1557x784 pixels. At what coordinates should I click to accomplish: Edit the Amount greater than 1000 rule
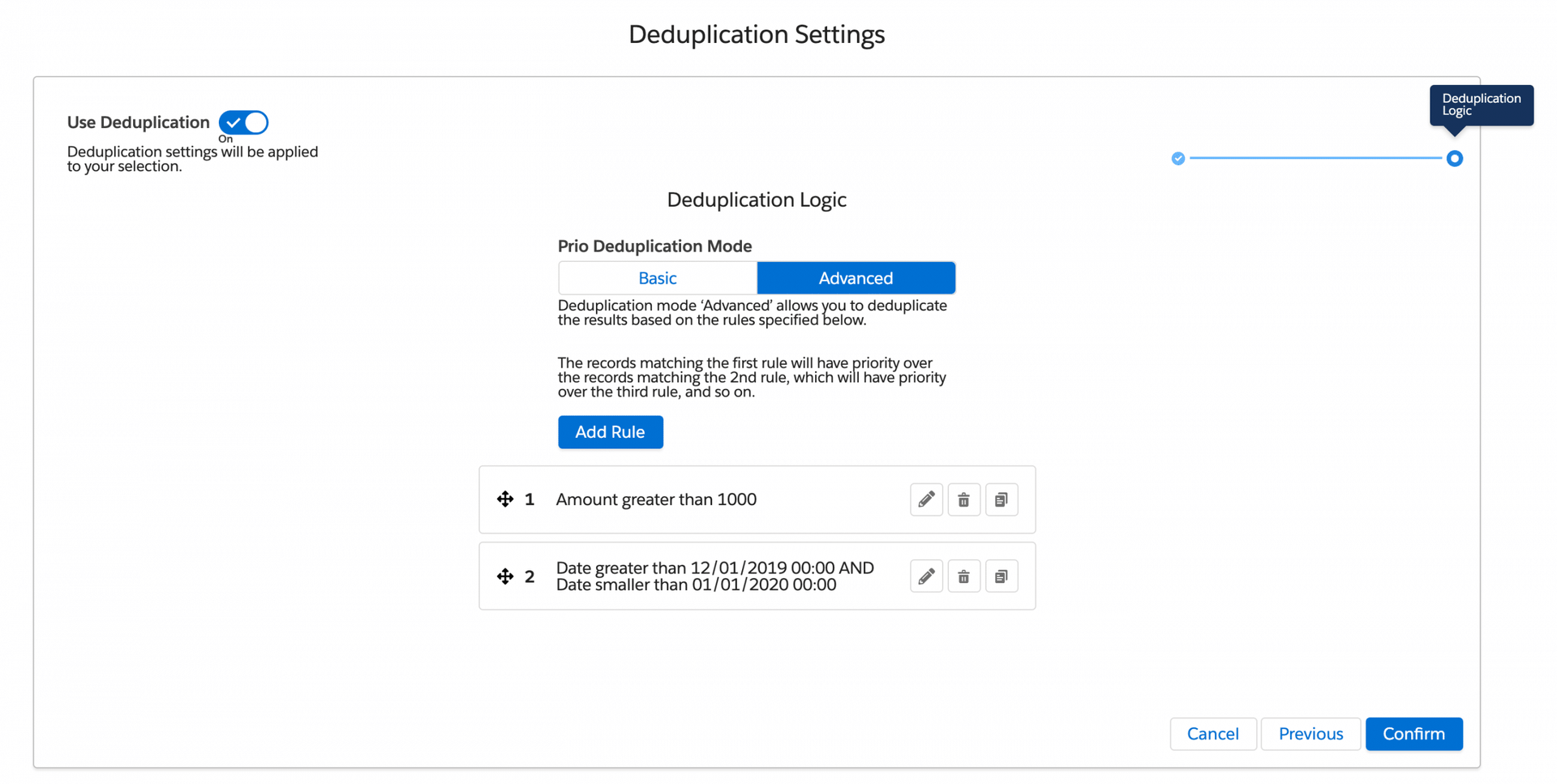(x=926, y=499)
